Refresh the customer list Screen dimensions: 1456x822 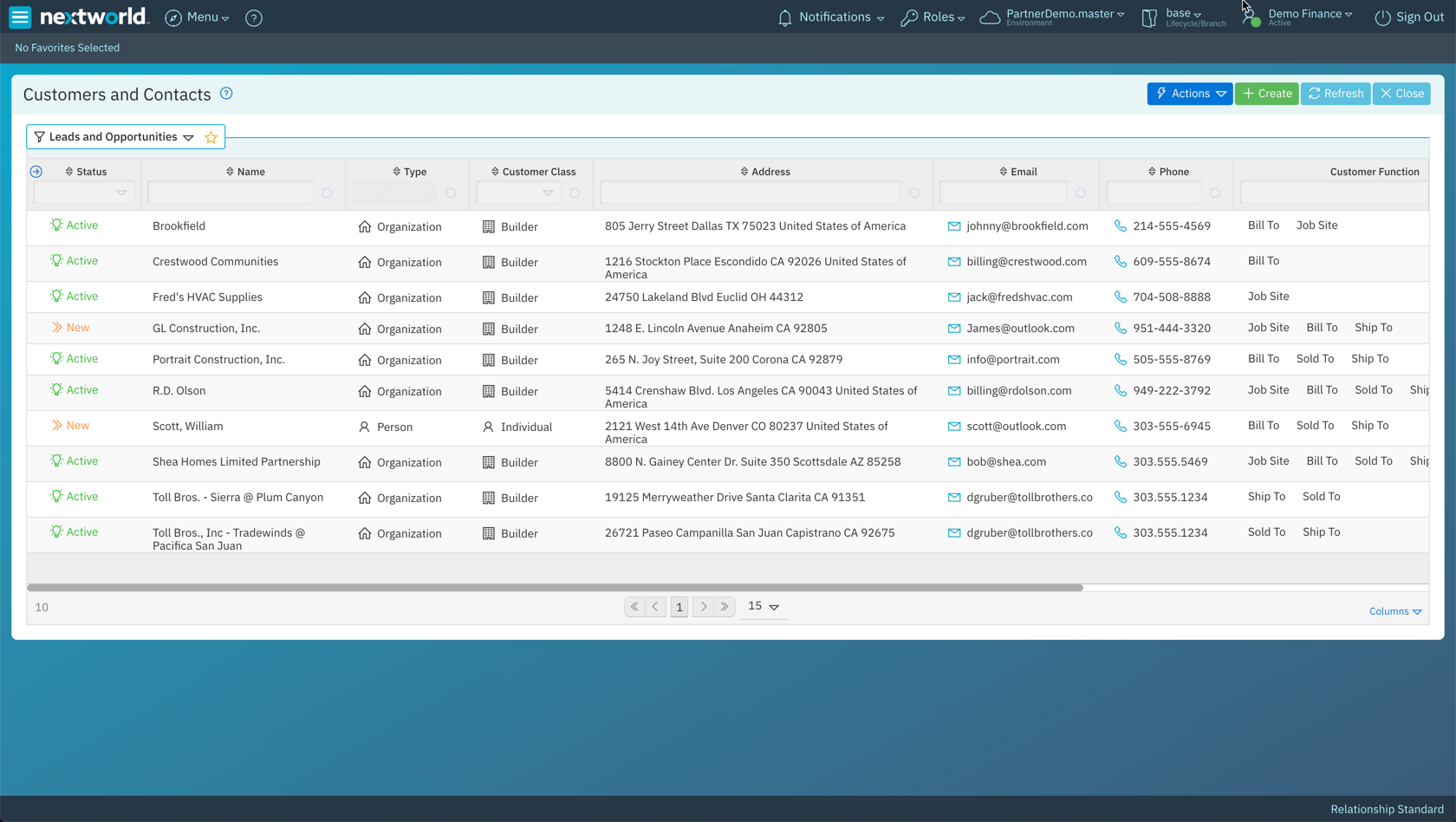click(1335, 93)
